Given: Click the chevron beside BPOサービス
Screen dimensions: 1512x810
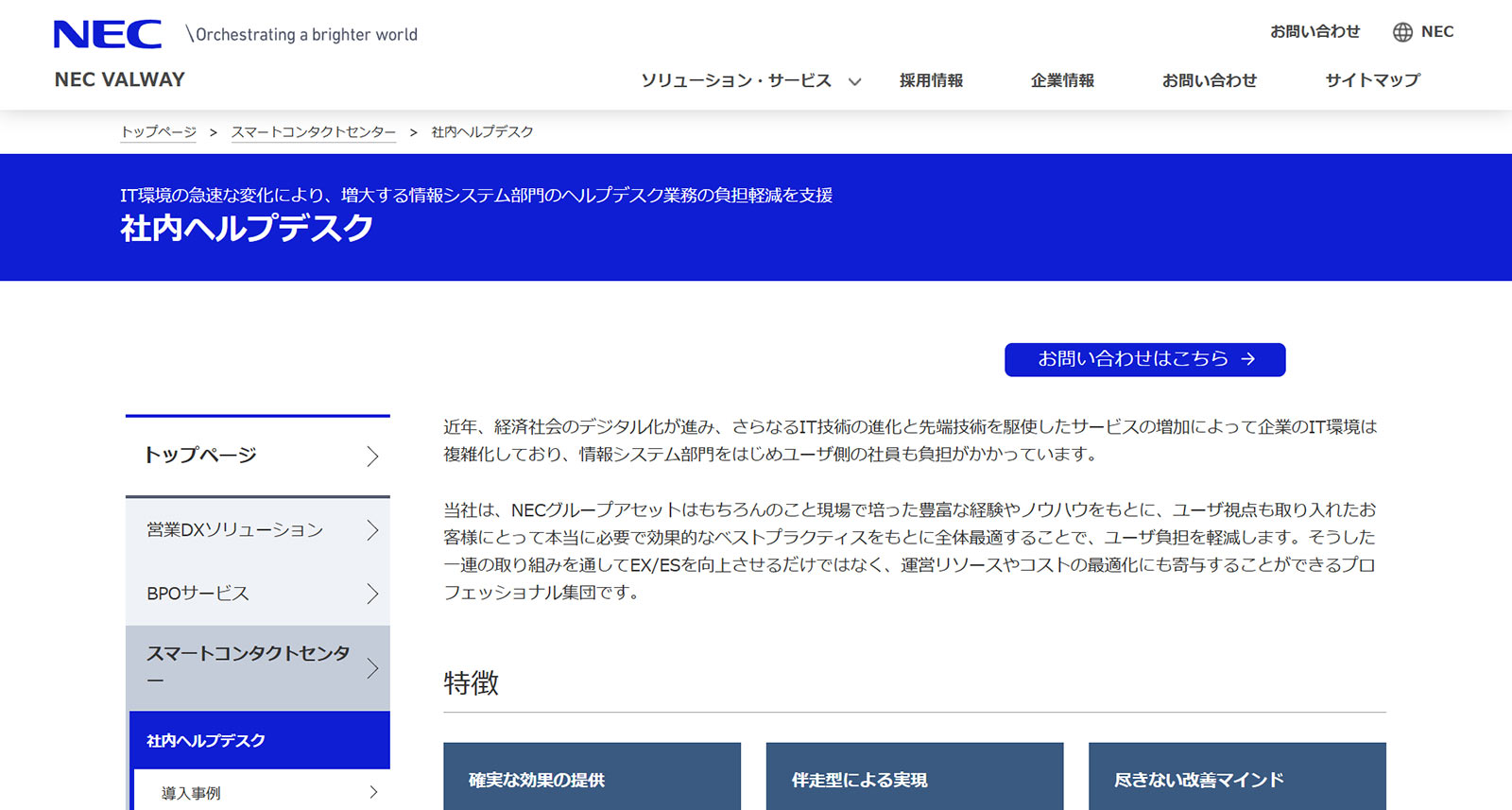Looking at the screenshot, I should 372,594.
